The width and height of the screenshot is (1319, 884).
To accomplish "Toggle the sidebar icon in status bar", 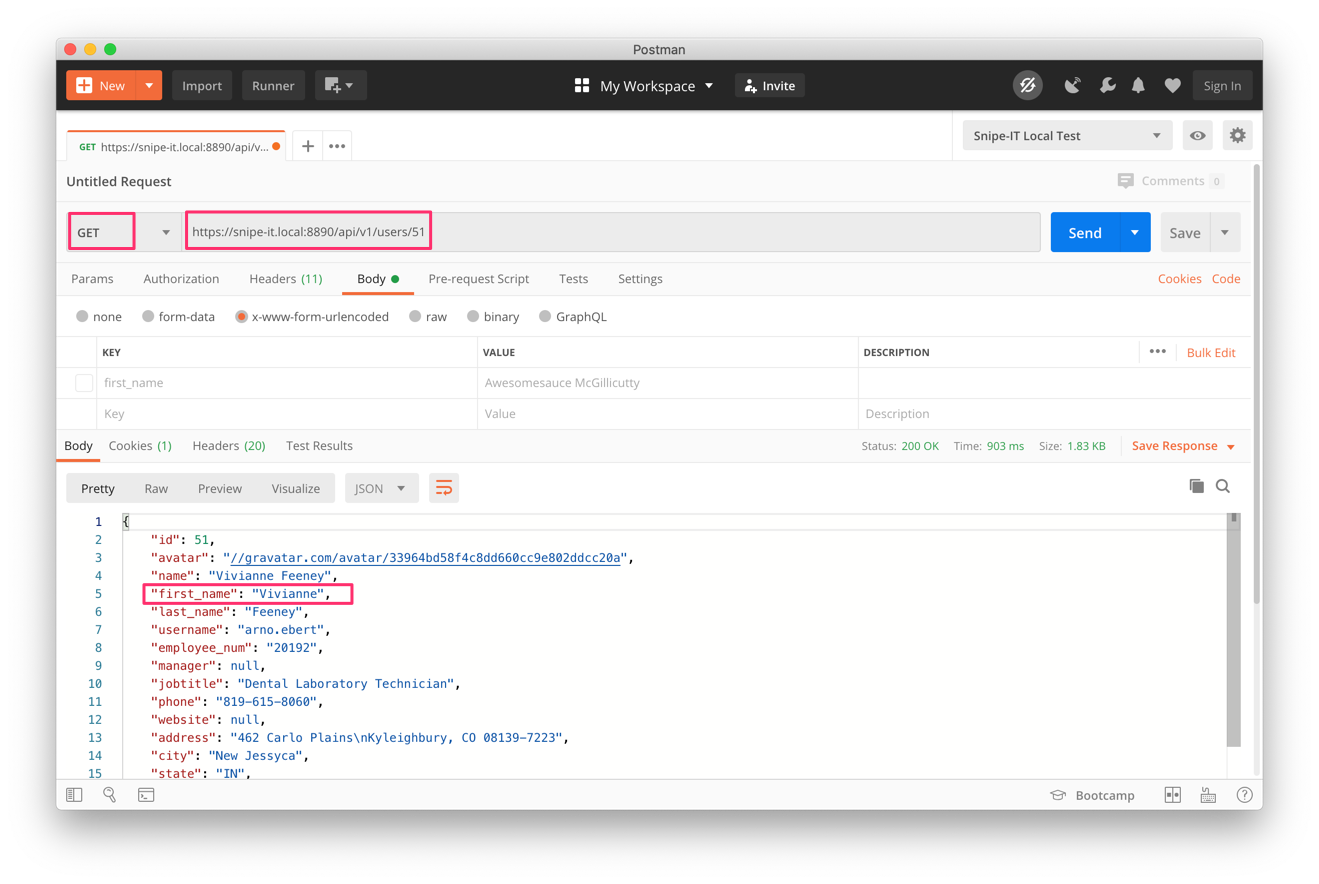I will coord(74,795).
